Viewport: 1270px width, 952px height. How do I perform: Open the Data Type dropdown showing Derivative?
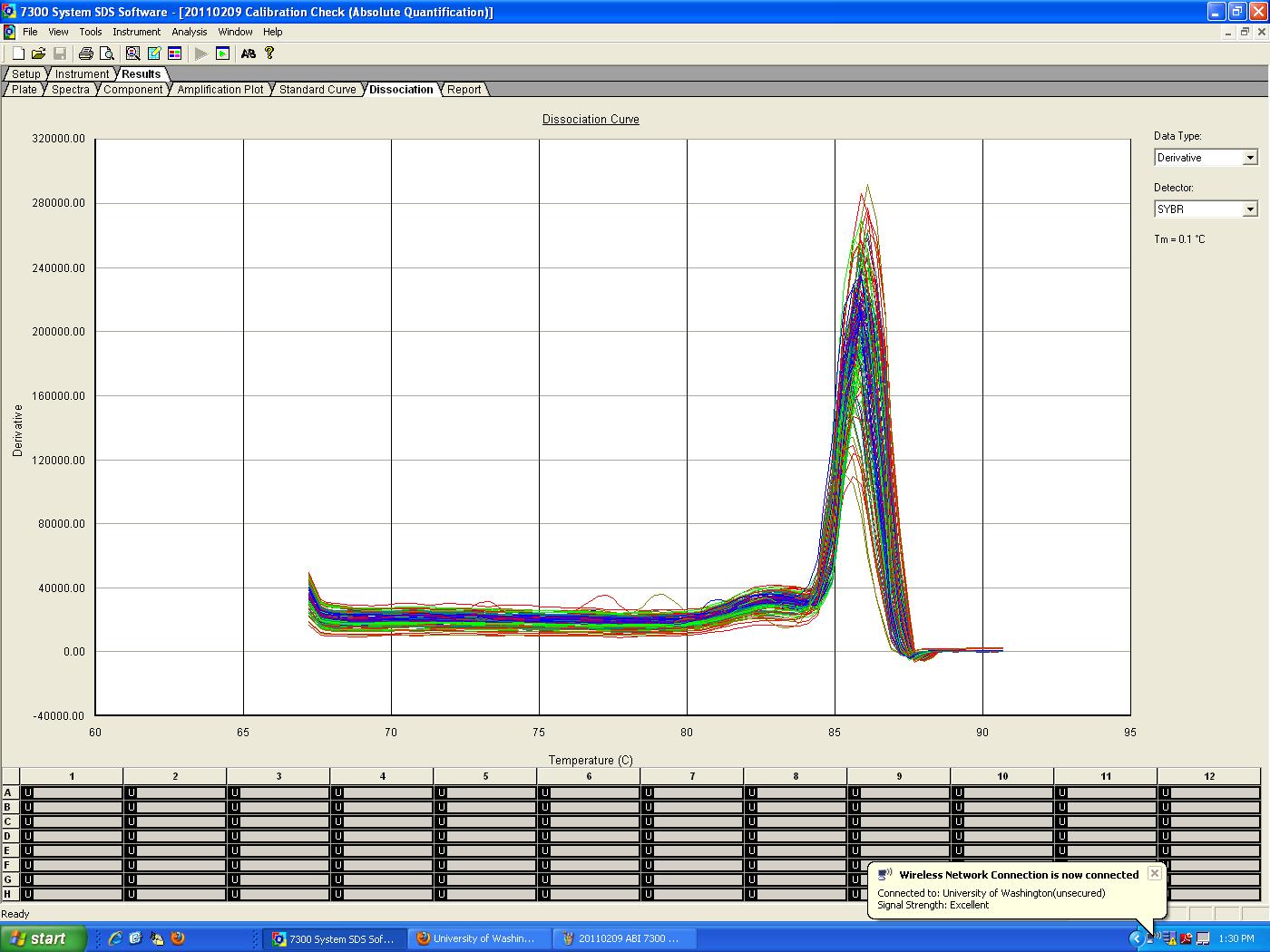click(1250, 158)
